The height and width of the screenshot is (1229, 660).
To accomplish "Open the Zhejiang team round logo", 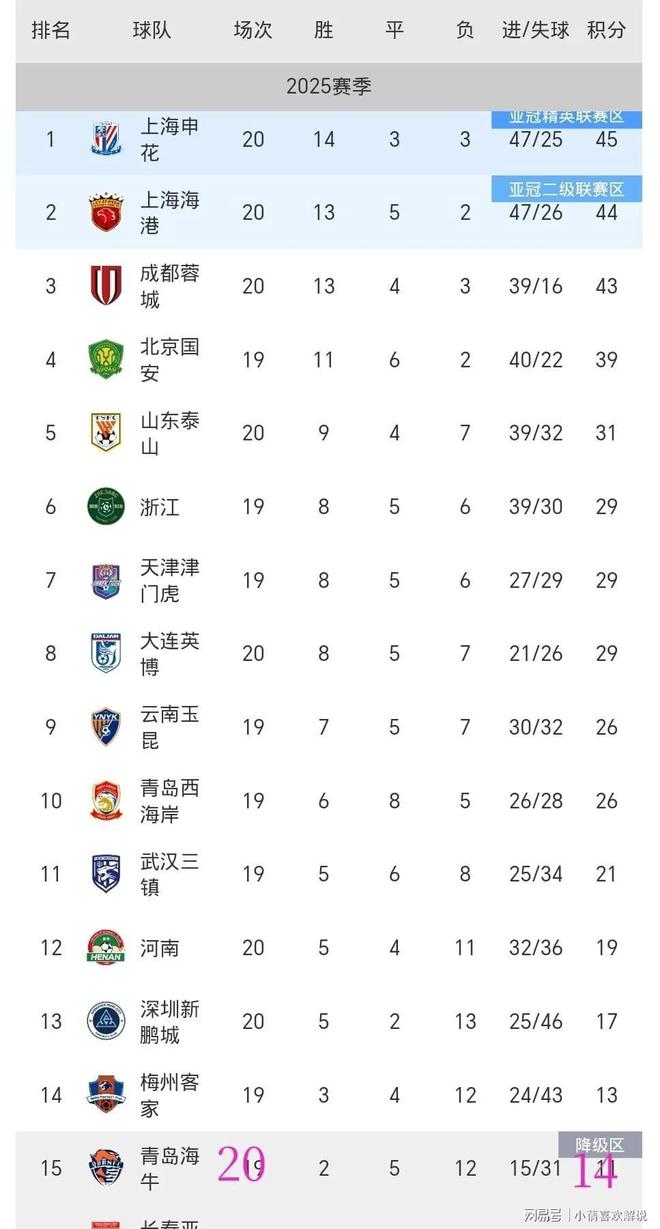I will click(x=105, y=506).
